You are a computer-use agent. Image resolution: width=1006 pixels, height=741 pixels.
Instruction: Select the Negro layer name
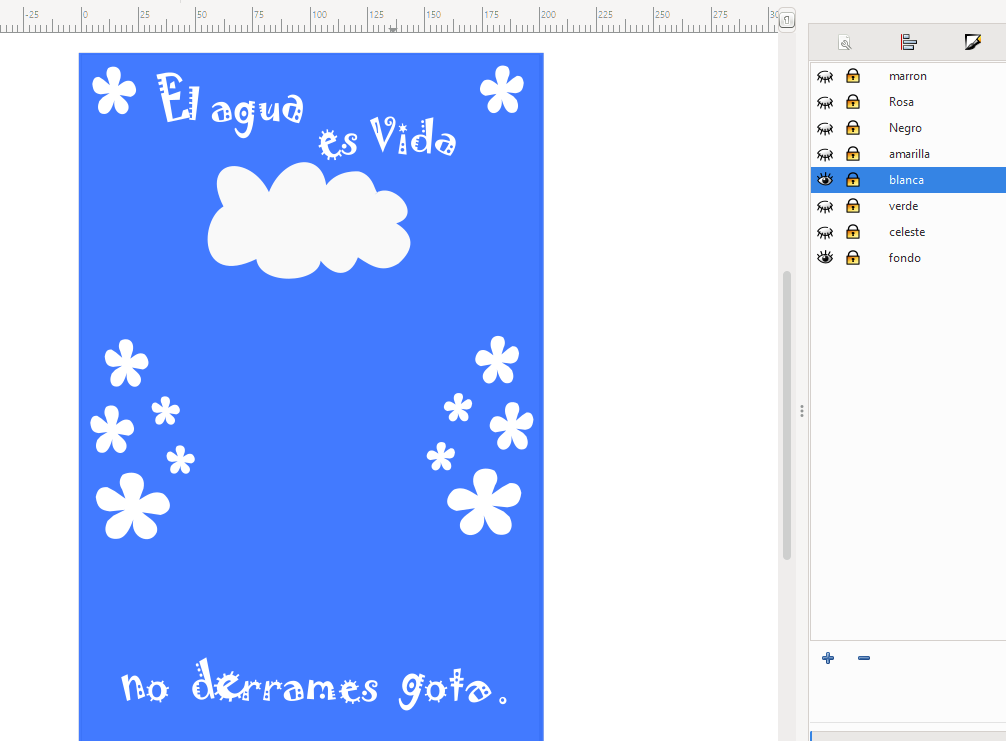(905, 128)
